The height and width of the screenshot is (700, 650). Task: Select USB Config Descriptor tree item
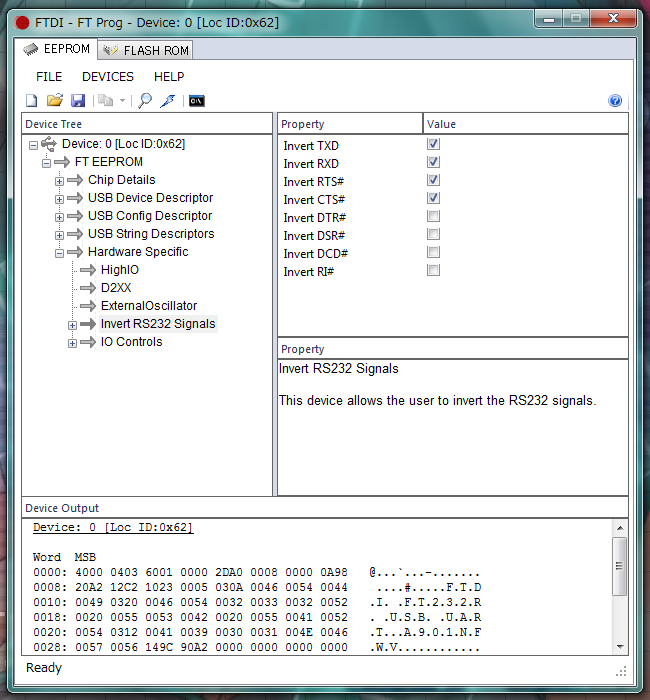click(x=150, y=216)
